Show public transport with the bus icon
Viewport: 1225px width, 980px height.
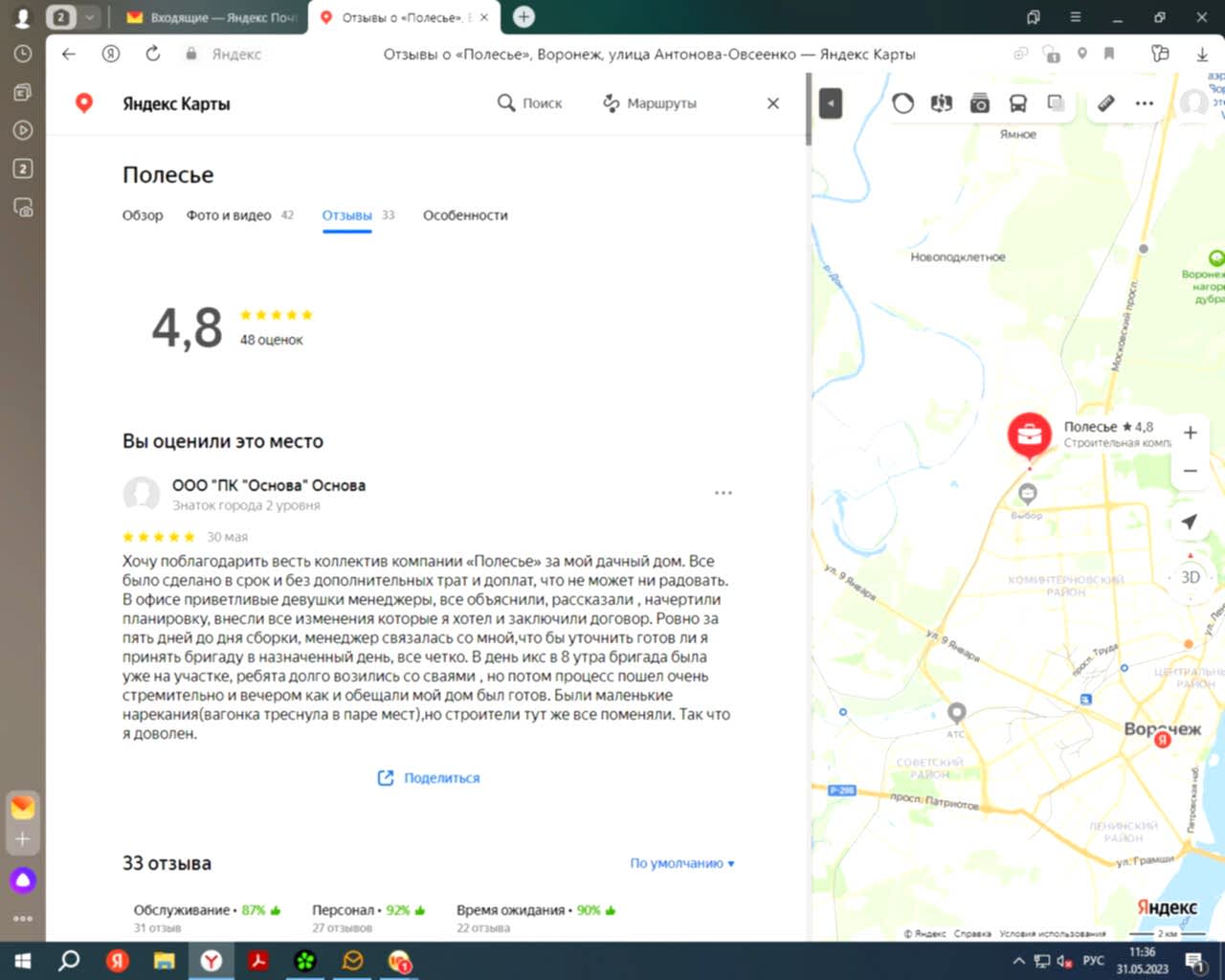pos(1017,103)
